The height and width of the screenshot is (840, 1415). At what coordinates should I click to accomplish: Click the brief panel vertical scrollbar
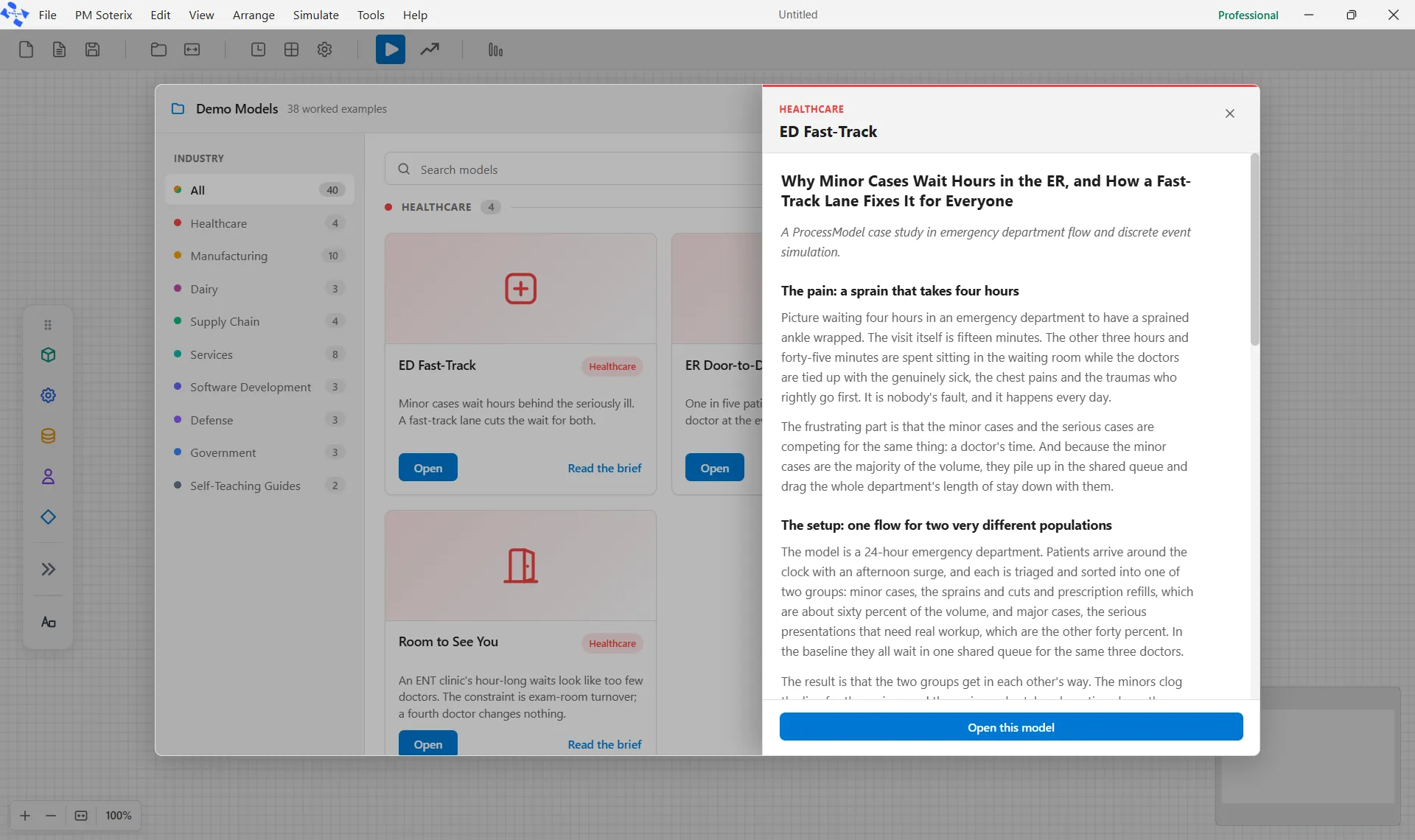click(1254, 251)
